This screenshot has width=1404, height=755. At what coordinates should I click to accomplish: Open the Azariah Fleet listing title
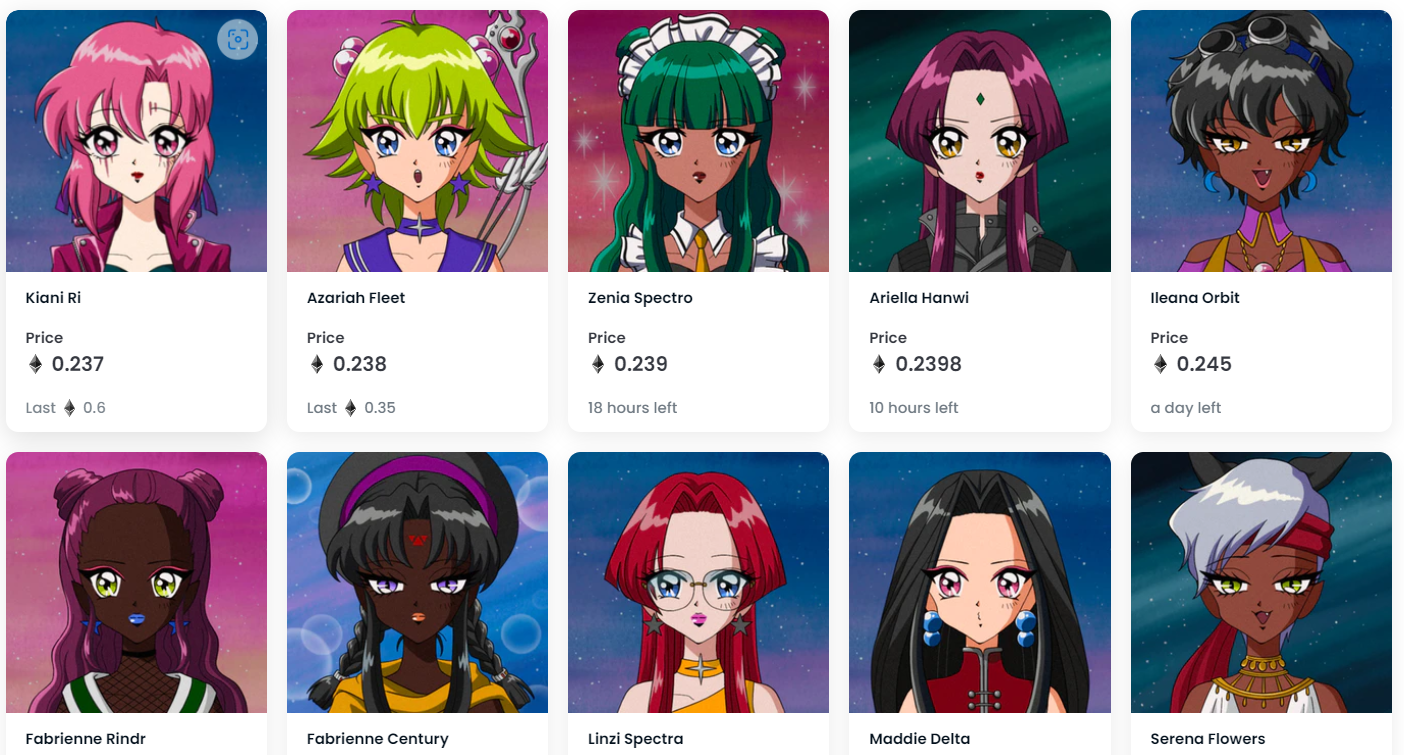(x=356, y=298)
